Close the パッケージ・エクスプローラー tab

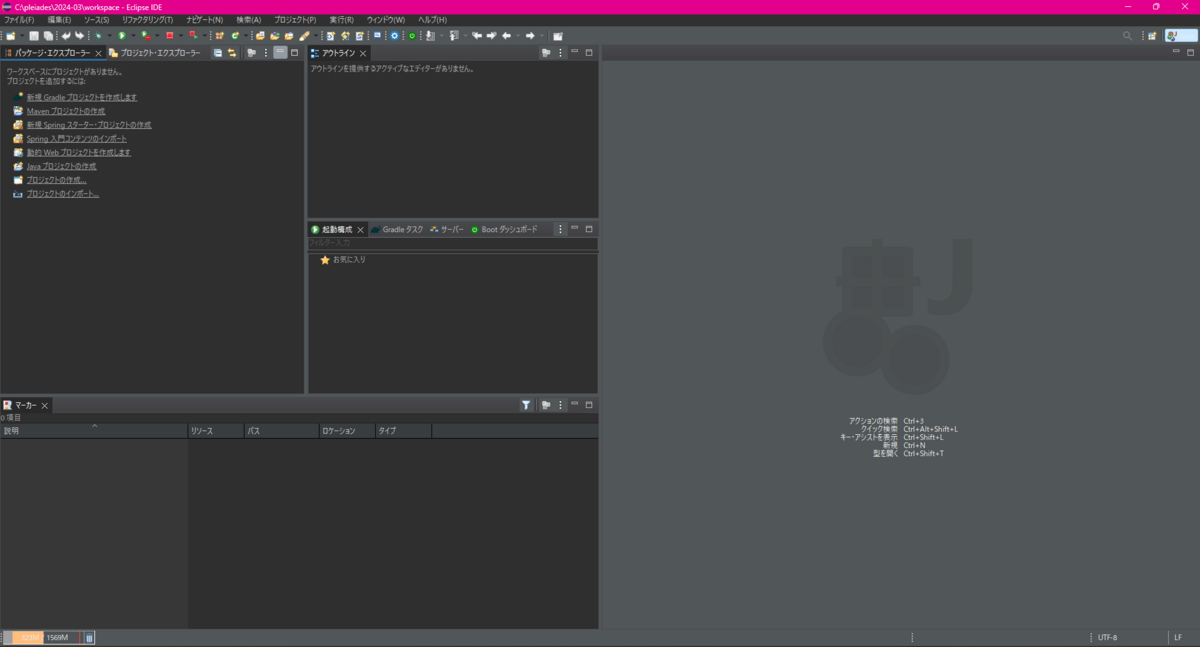[98, 53]
